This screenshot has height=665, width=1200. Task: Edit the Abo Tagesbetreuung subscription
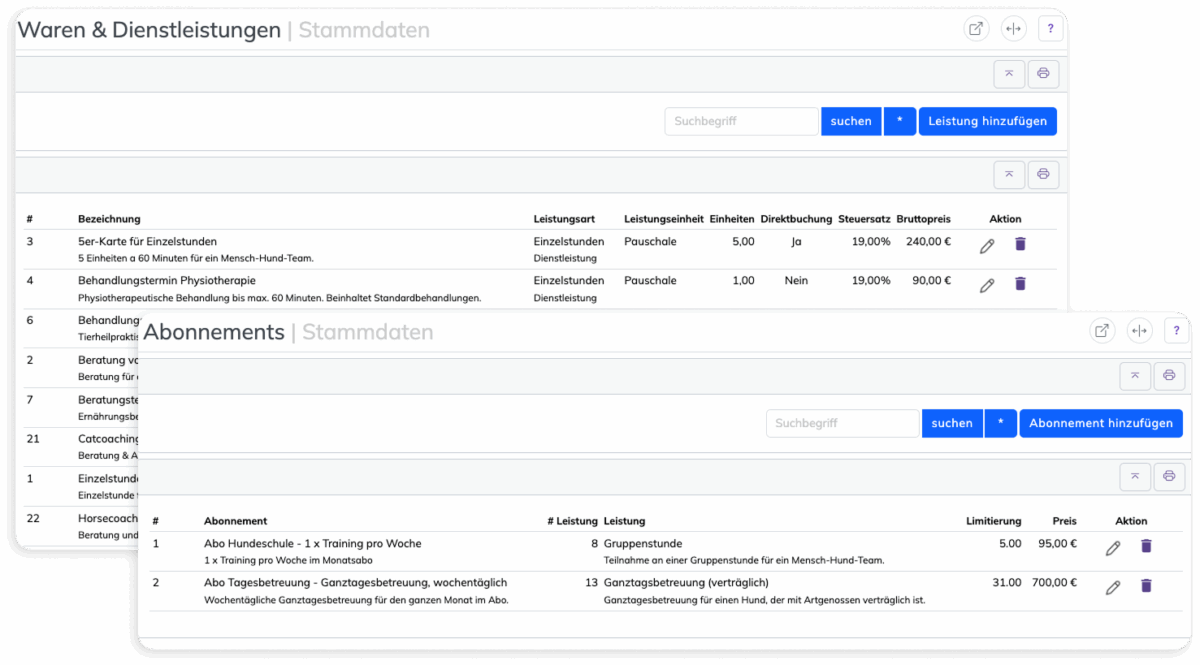point(1113,587)
